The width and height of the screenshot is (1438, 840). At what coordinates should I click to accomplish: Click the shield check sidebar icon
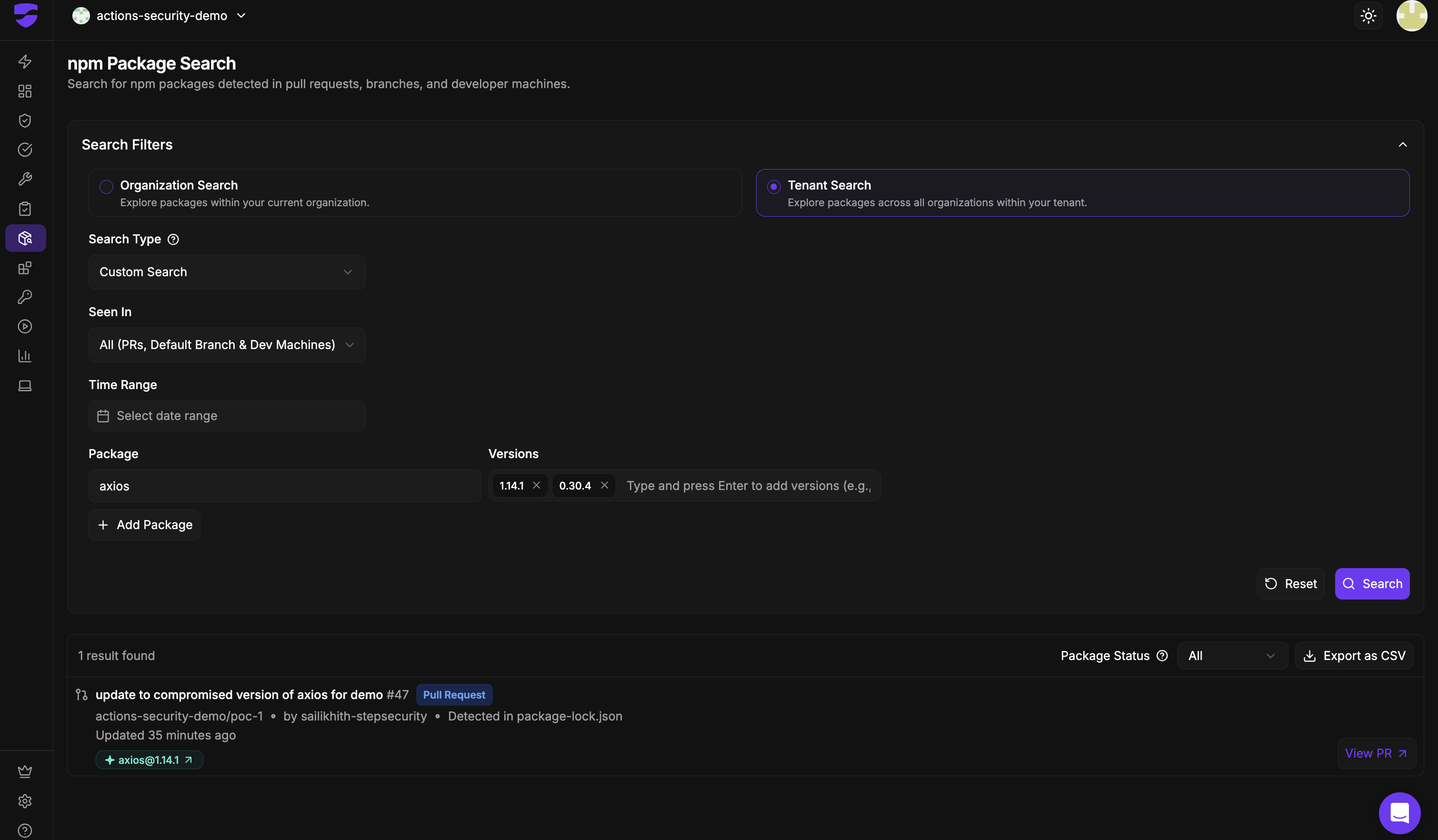tap(25, 120)
